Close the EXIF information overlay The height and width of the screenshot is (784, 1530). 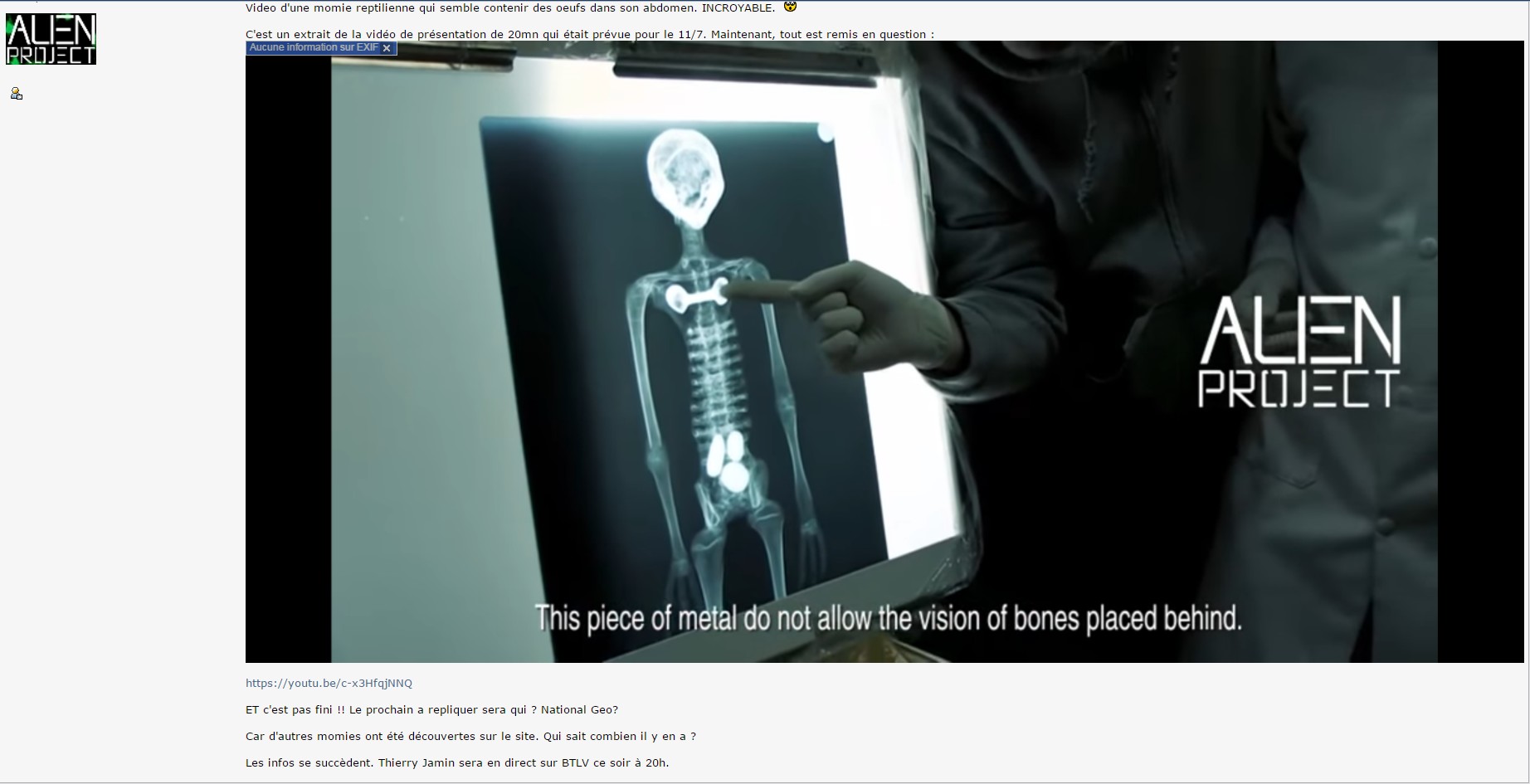387,48
